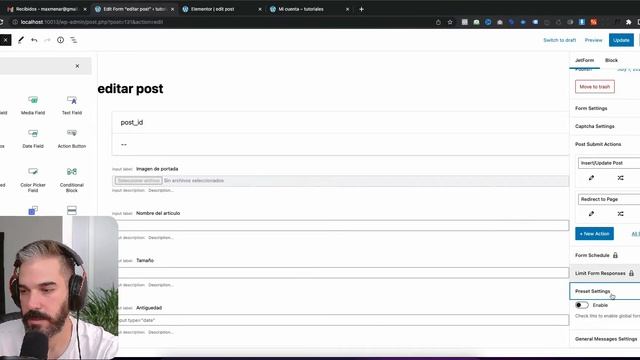The width and height of the screenshot is (640, 360).
Task: Select the Date Field block icon
Action: [33, 133]
